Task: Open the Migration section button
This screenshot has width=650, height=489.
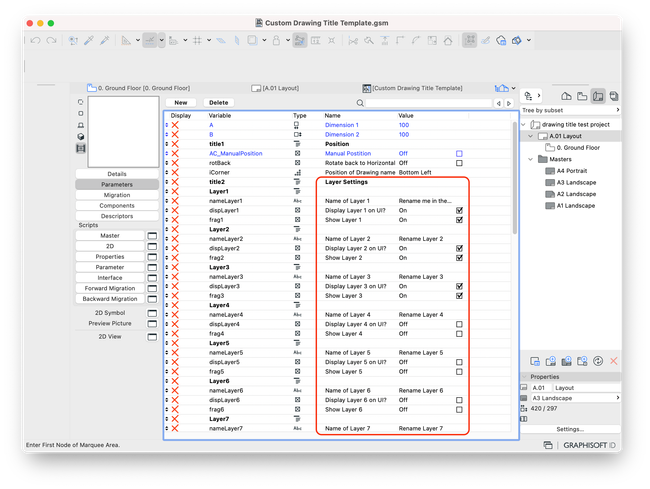Action: 117,195
